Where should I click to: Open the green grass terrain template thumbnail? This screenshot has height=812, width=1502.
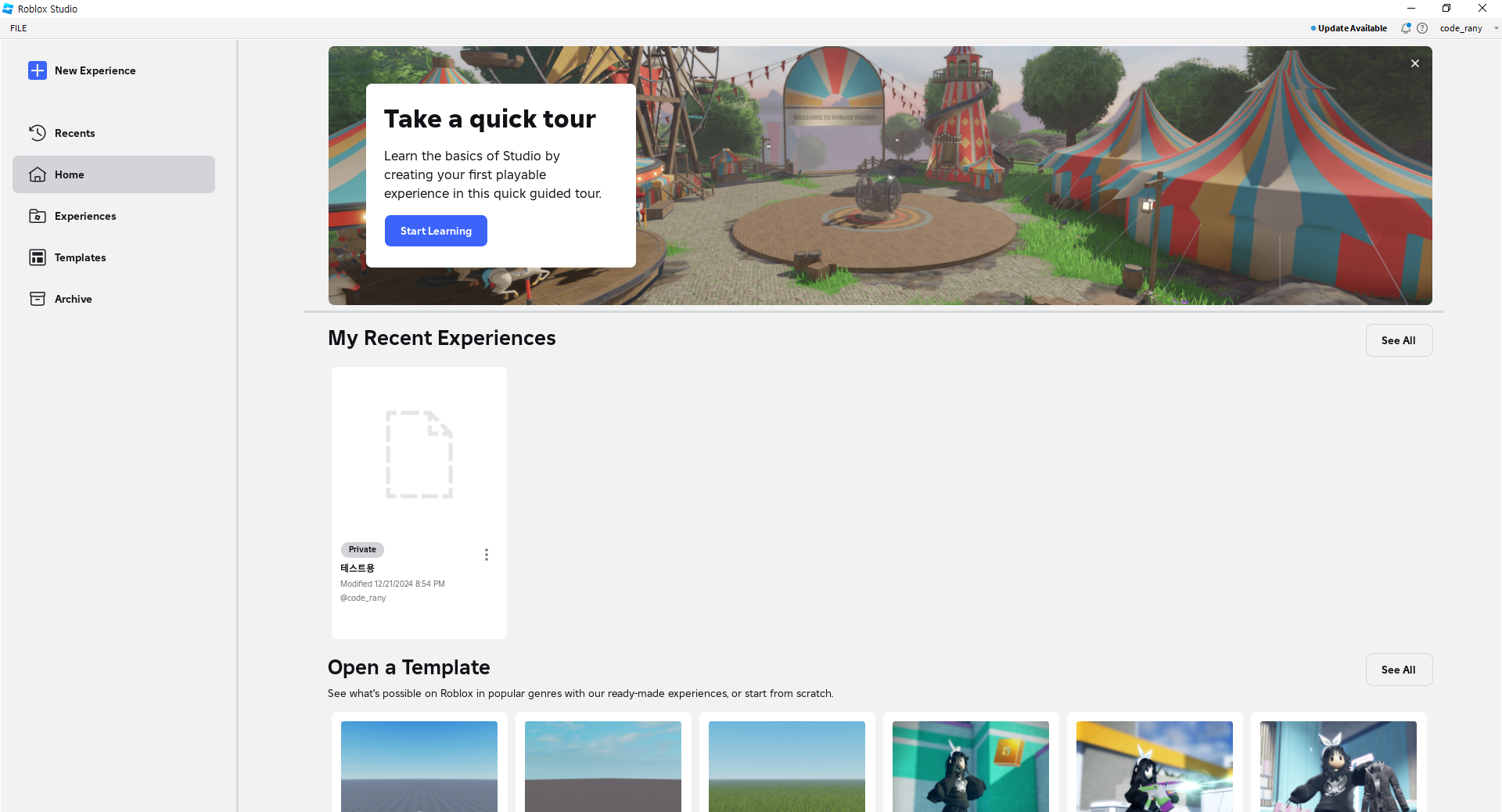(x=787, y=767)
